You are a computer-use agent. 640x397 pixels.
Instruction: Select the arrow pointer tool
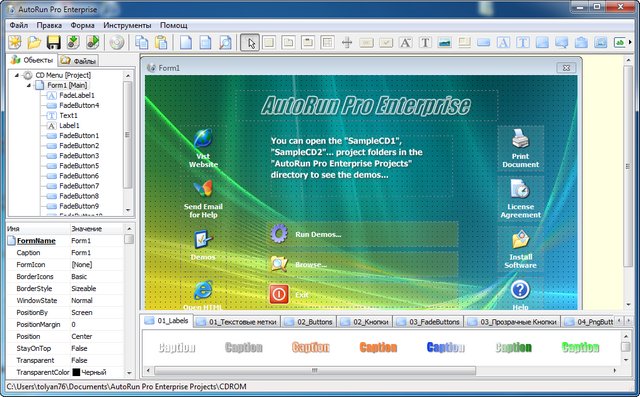(250, 42)
